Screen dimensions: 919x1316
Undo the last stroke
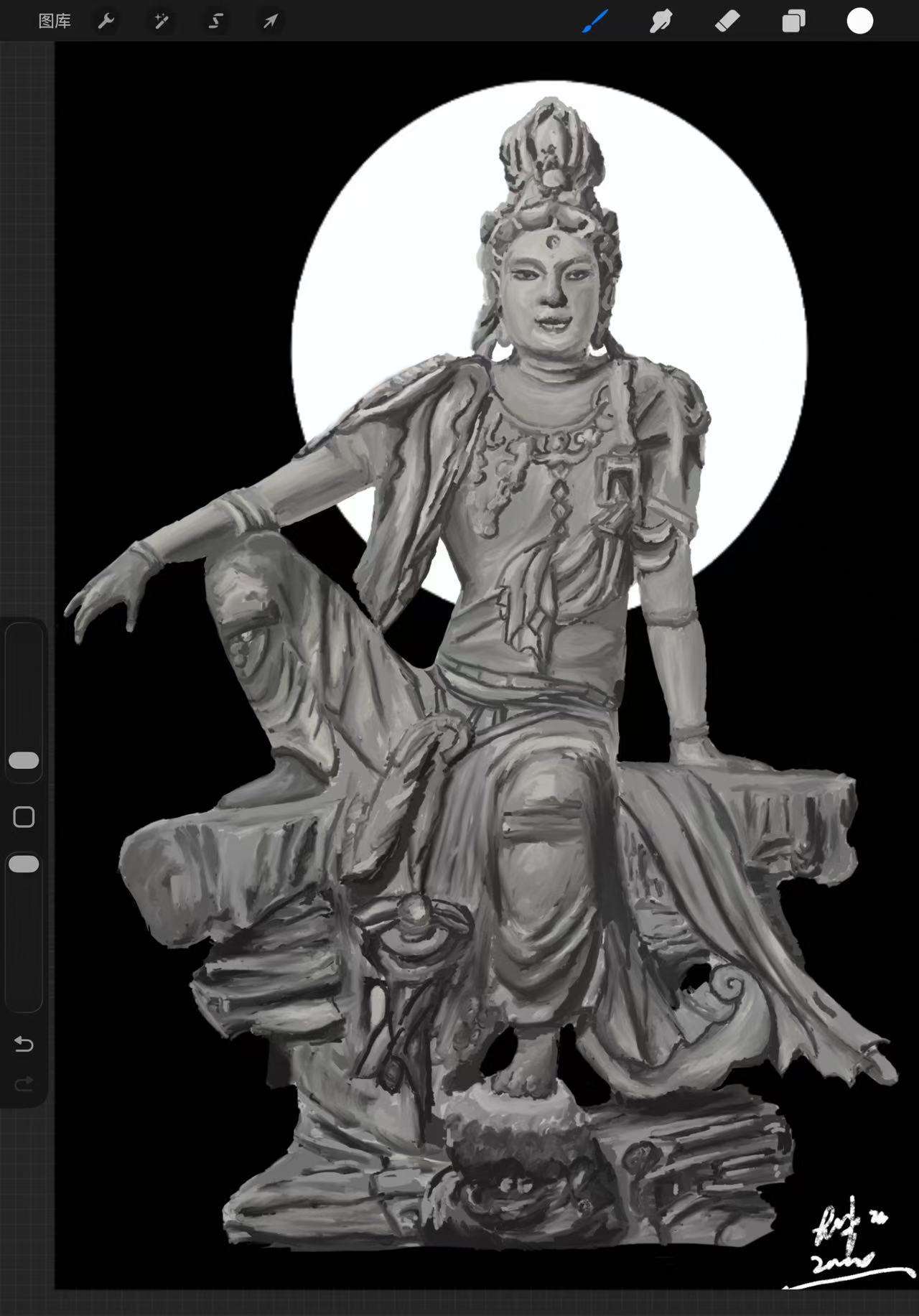coord(24,1044)
